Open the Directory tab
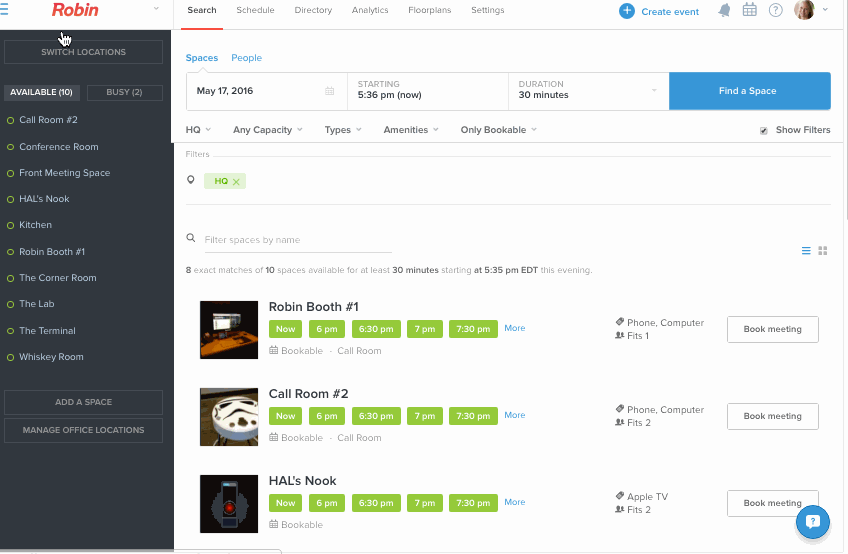848x554 pixels. coord(313,10)
